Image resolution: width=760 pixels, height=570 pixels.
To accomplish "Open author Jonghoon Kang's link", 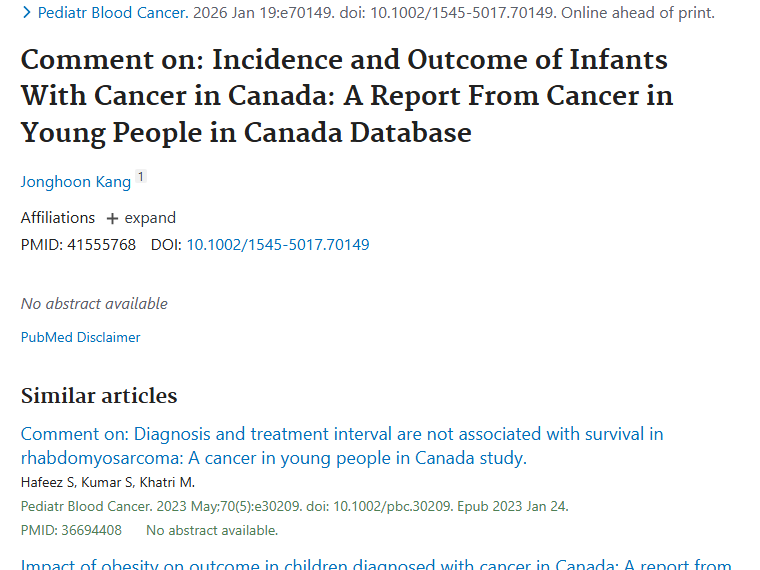I will click(x=76, y=181).
